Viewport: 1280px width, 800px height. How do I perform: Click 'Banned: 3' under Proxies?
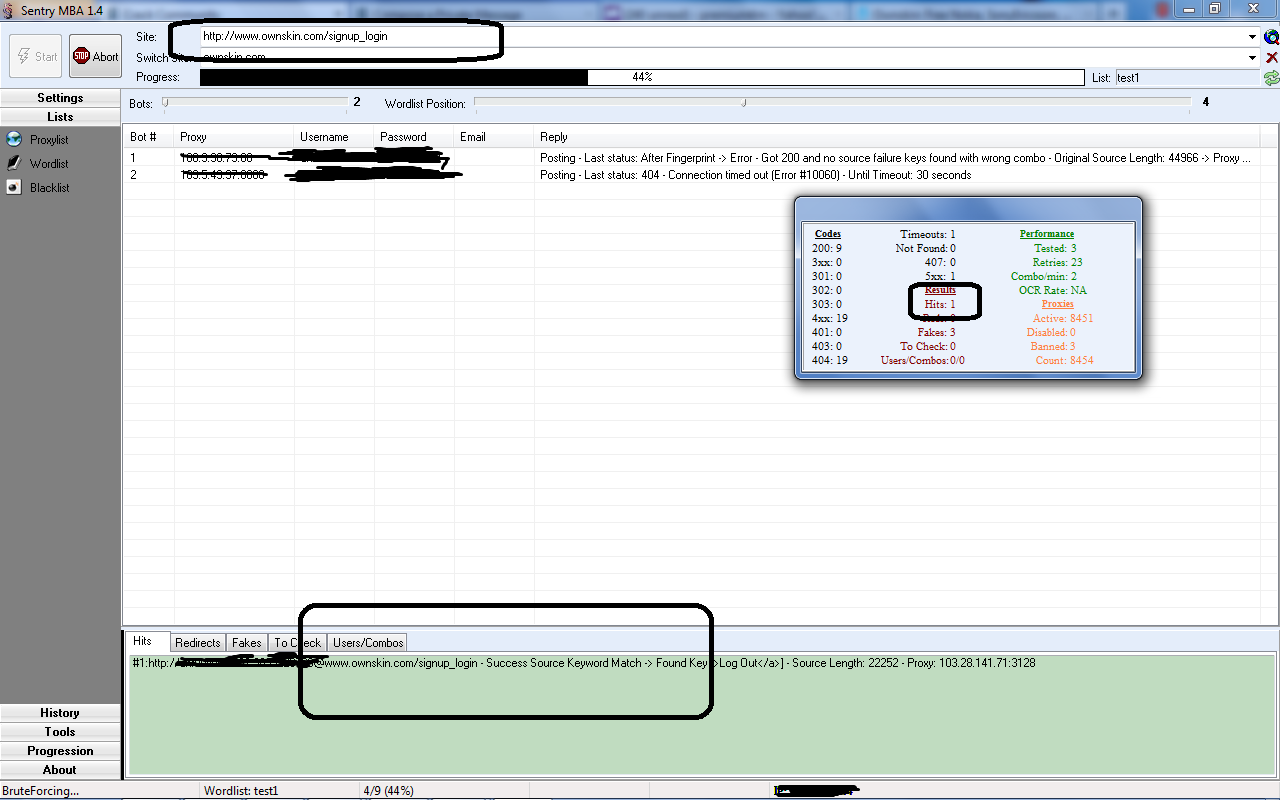1053,346
